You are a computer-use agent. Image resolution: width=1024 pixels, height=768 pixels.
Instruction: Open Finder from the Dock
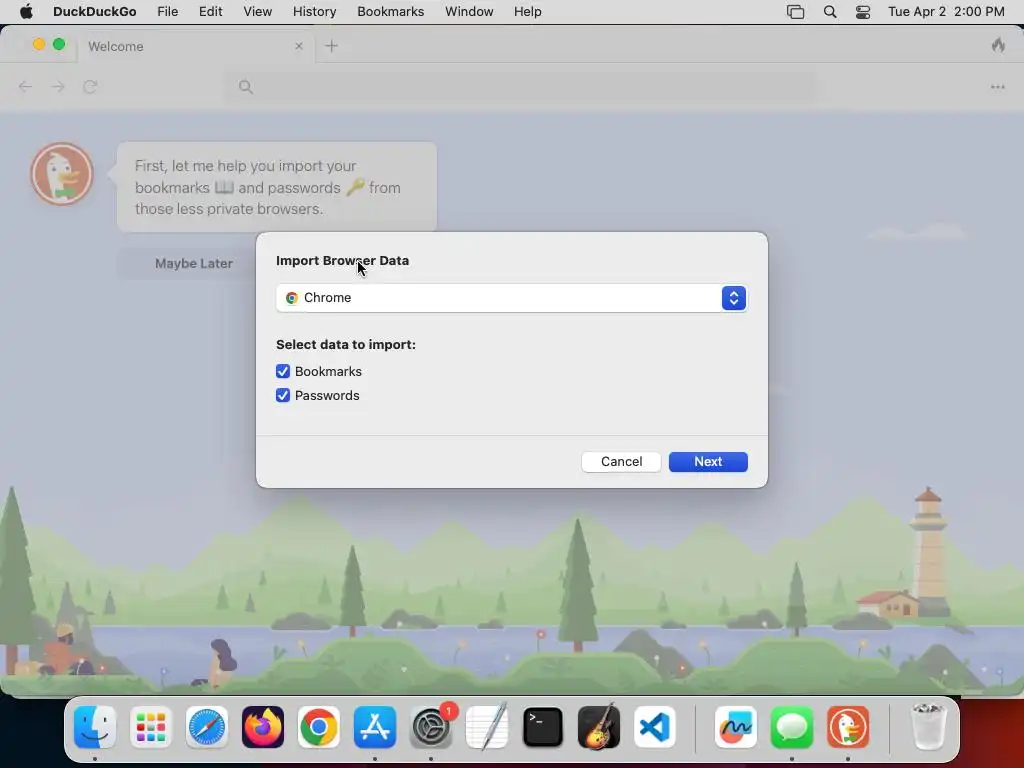[95, 727]
